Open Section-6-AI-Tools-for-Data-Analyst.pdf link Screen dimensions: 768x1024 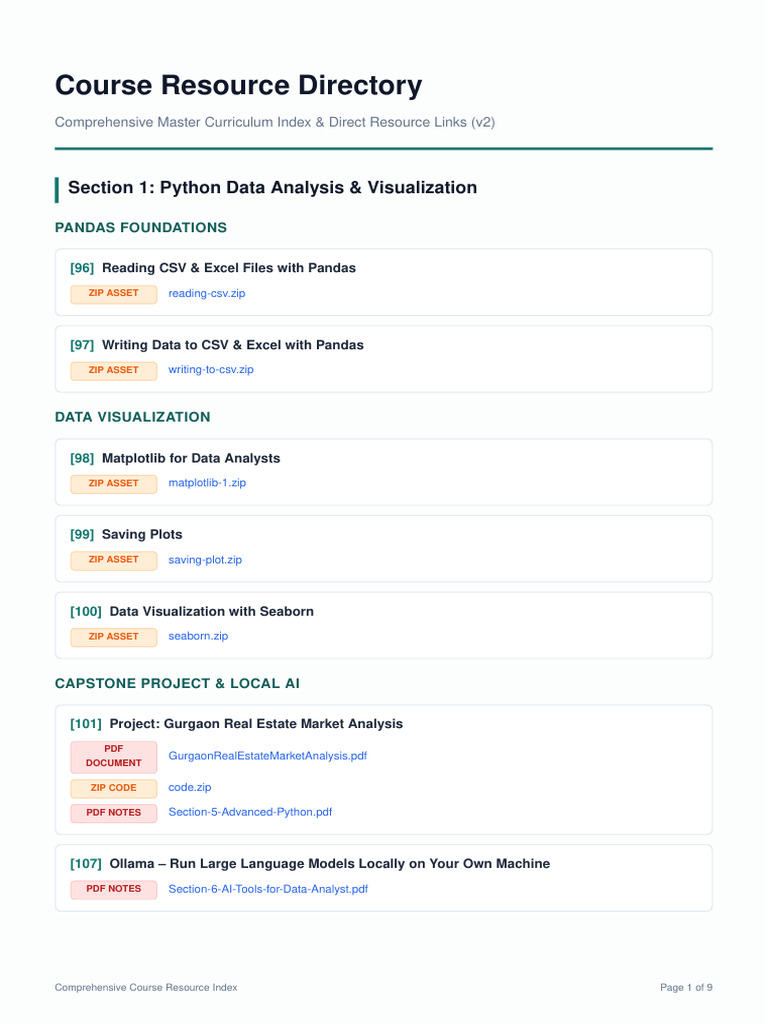coord(268,889)
